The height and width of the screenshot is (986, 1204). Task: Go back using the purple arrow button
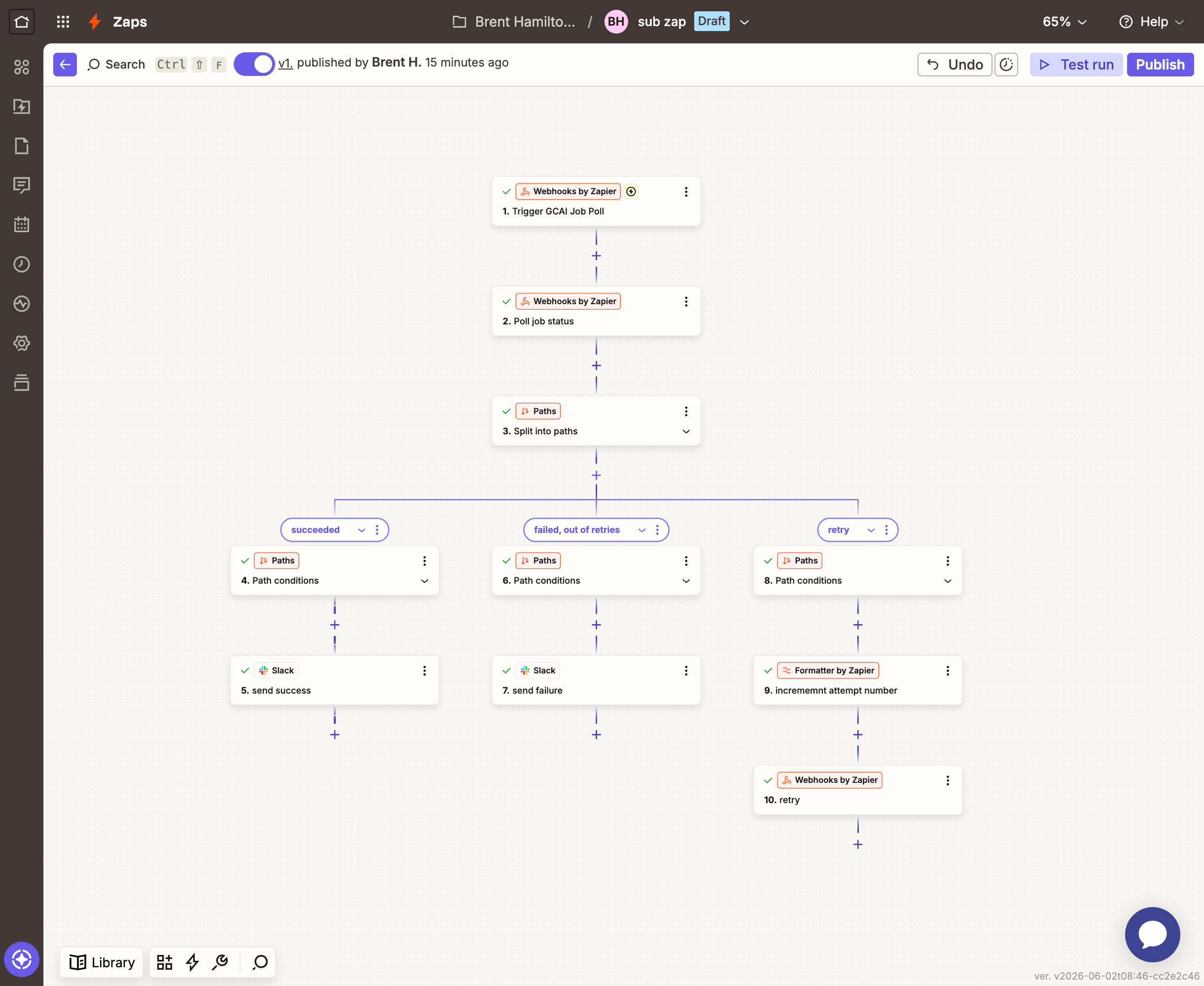coord(65,65)
